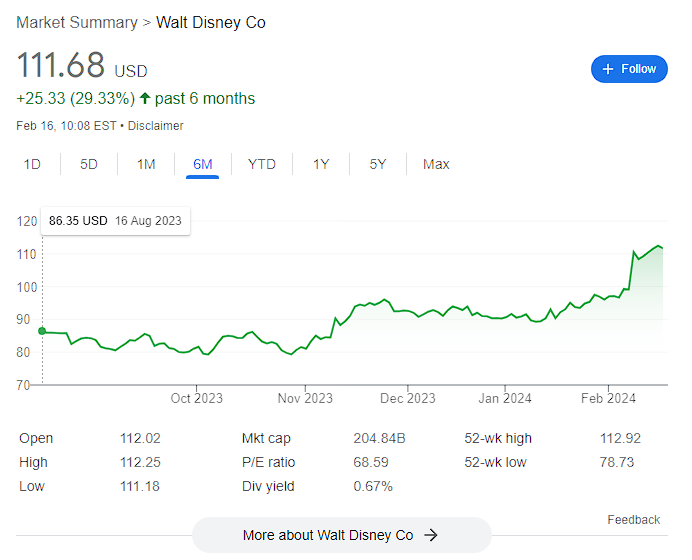Viewport: 692px width, 560px height.
Task: Click the Oct 2023 axis label
Action: [x=196, y=398]
